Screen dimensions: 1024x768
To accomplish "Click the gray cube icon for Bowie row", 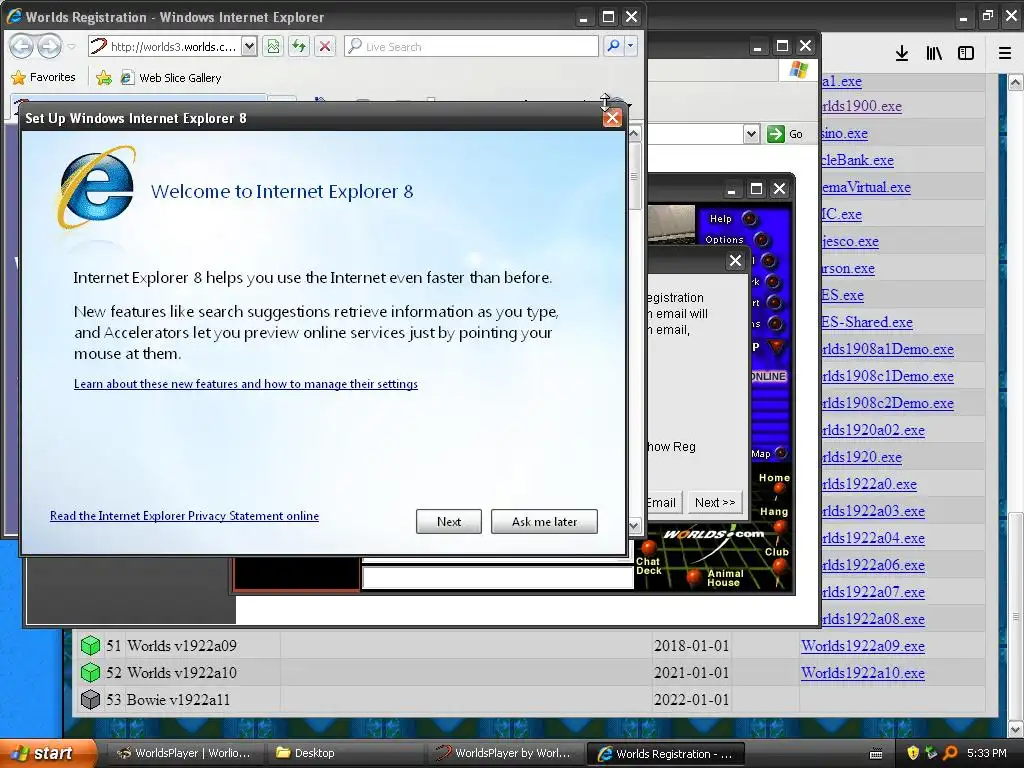I will 90,699.
